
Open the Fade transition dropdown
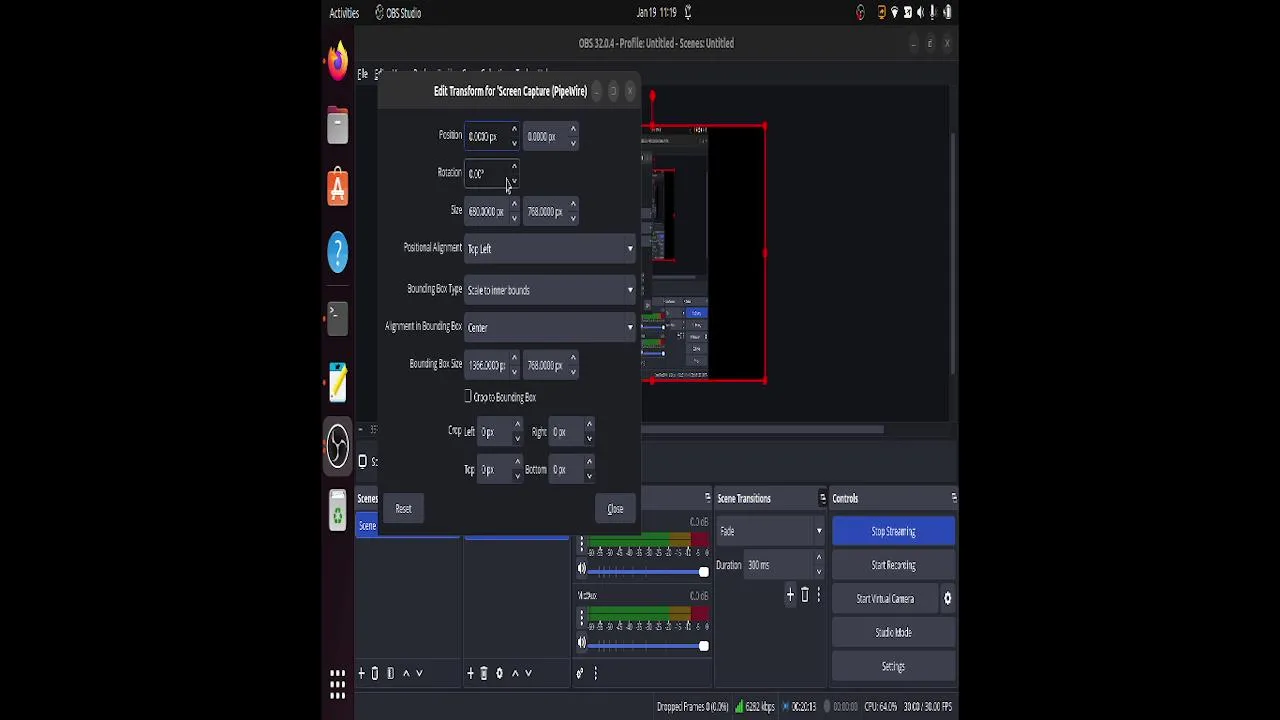(x=771, y=531)
